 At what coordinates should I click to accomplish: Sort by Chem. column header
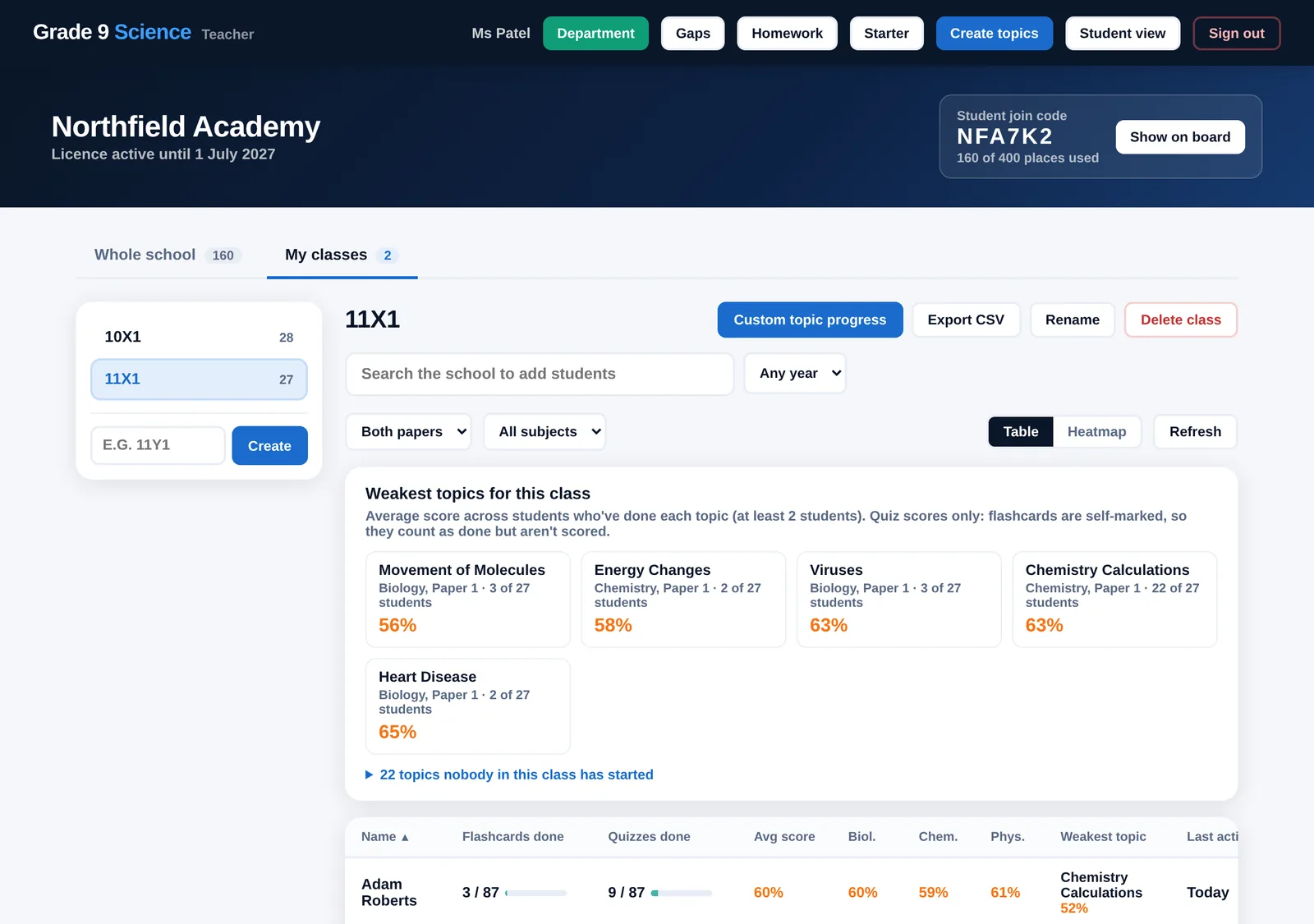(938, 837)
